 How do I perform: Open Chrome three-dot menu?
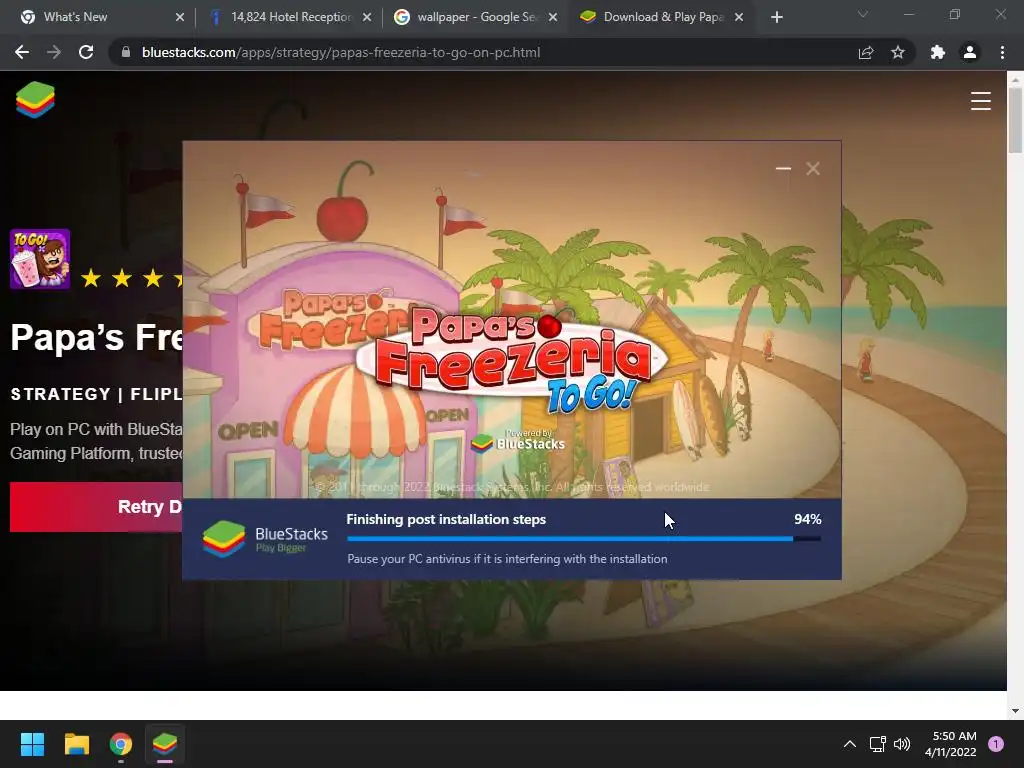[x=1002, y=52]
